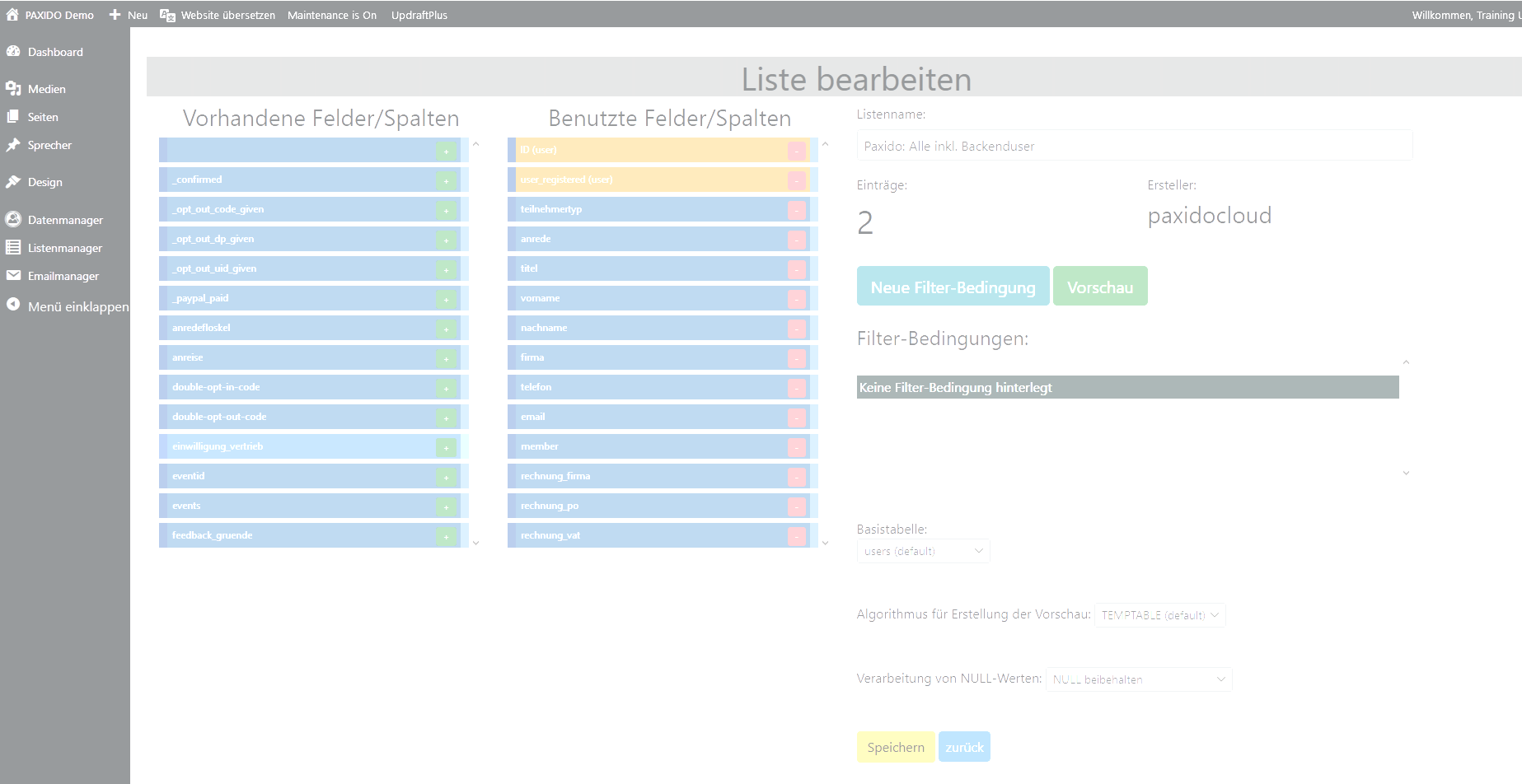Click the Dashboard icon in the sidebar
1522x784 pixels.
[13, 51]
